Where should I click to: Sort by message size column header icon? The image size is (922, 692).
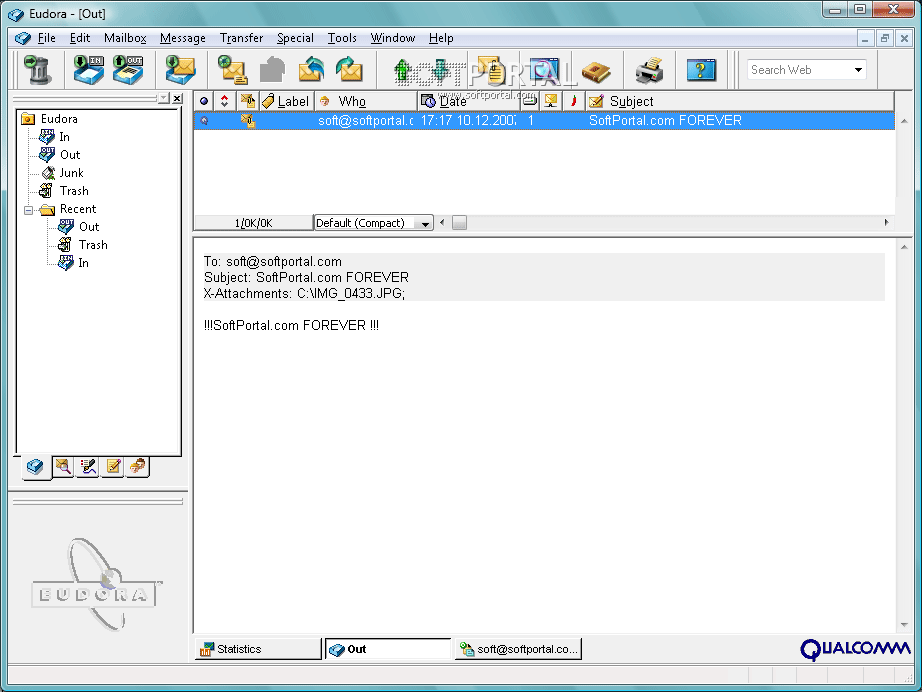click(530, 101)
